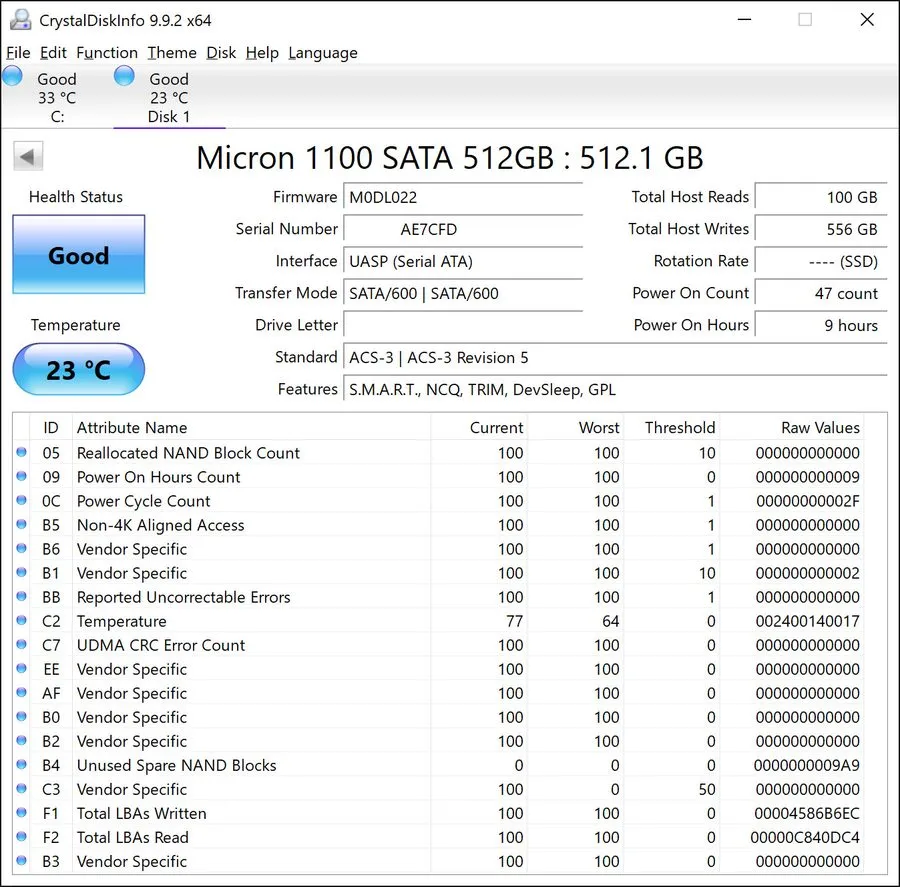Click the Power On Count value 47 count
The width and height of the screenshot is (900, 887).
(821, 293)
